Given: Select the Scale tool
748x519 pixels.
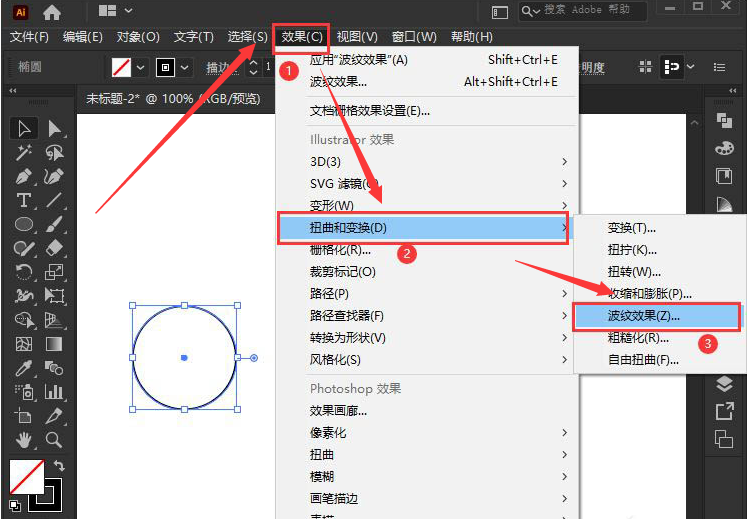Looking at the screenshot, I should [54, 272].
